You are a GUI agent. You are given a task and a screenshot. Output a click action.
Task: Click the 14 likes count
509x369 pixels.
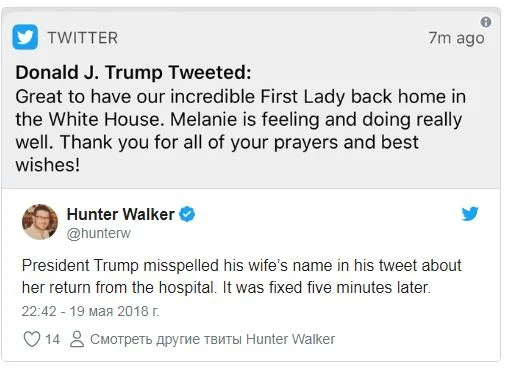52,339
